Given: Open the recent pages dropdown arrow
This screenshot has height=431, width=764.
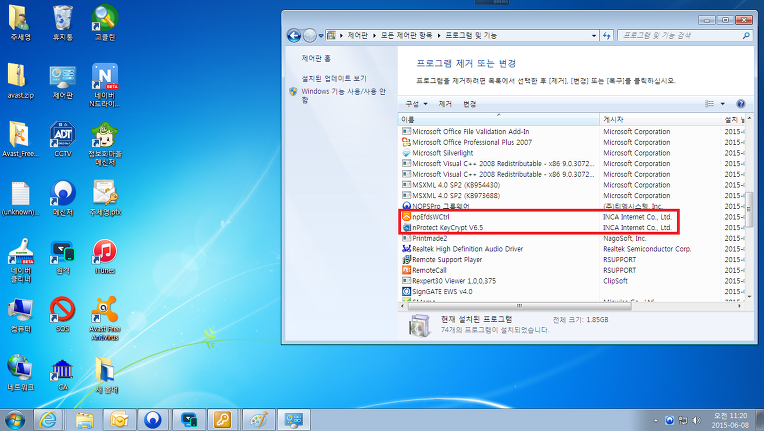Looking at the screenshot, I should tap(321, 36).
